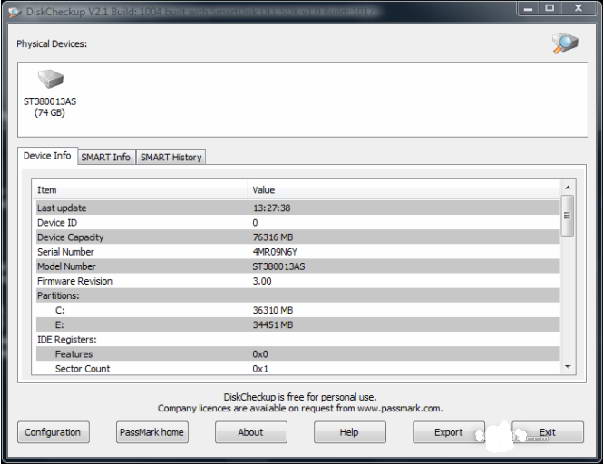Maximize the DiskCheckup window

(548, 8)
